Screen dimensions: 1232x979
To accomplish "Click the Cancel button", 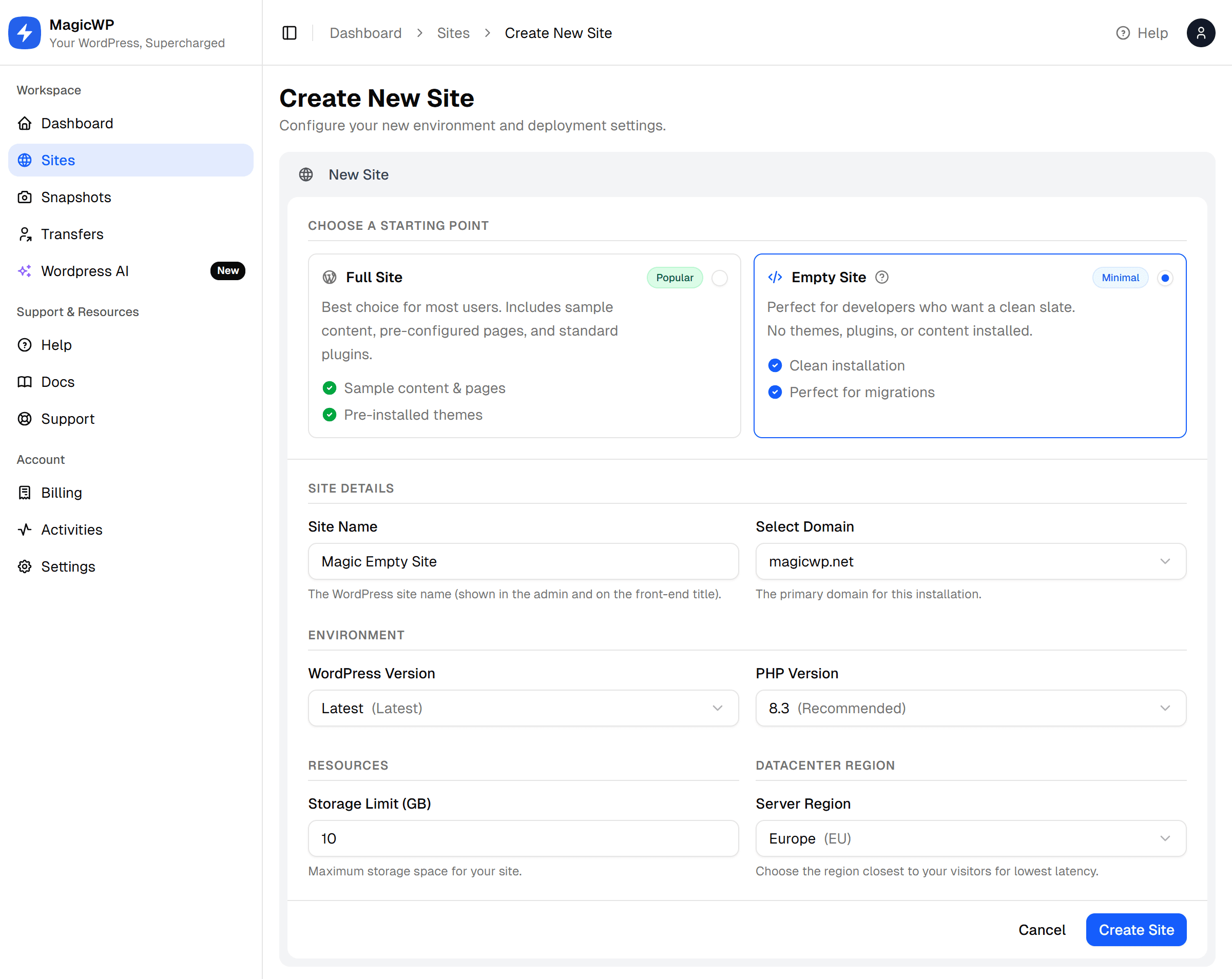I will 1042,930.
